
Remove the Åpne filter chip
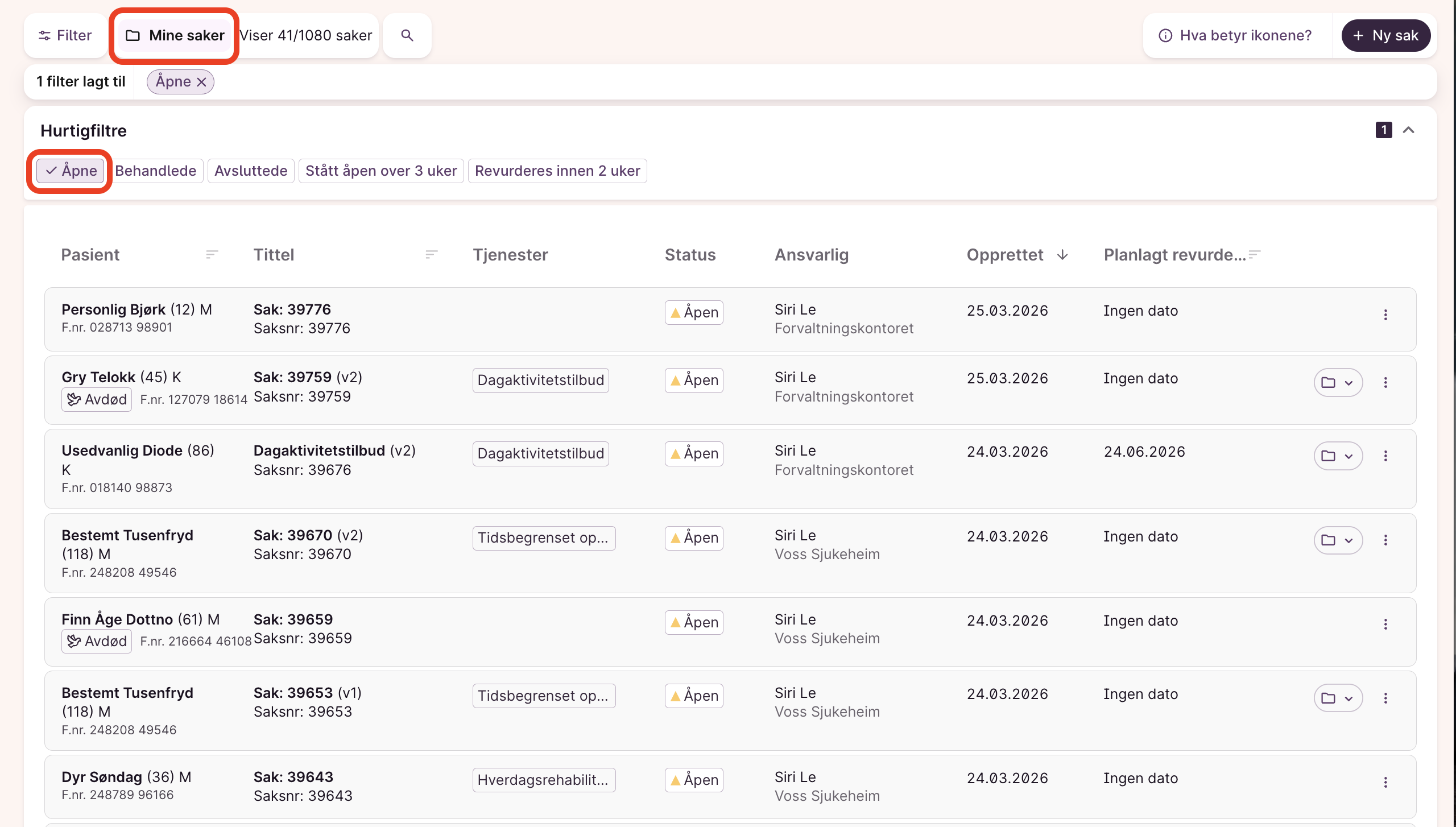(201, 82)
